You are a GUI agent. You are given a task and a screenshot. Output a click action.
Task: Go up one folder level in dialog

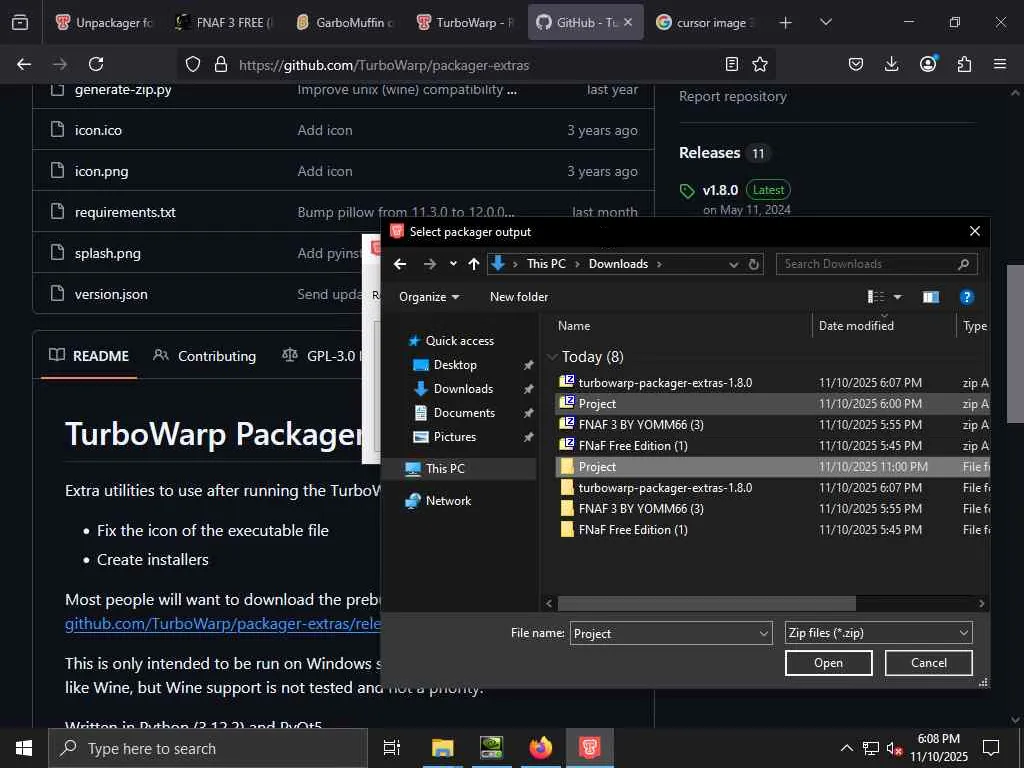pyautogui.click(x=474, y=264)
